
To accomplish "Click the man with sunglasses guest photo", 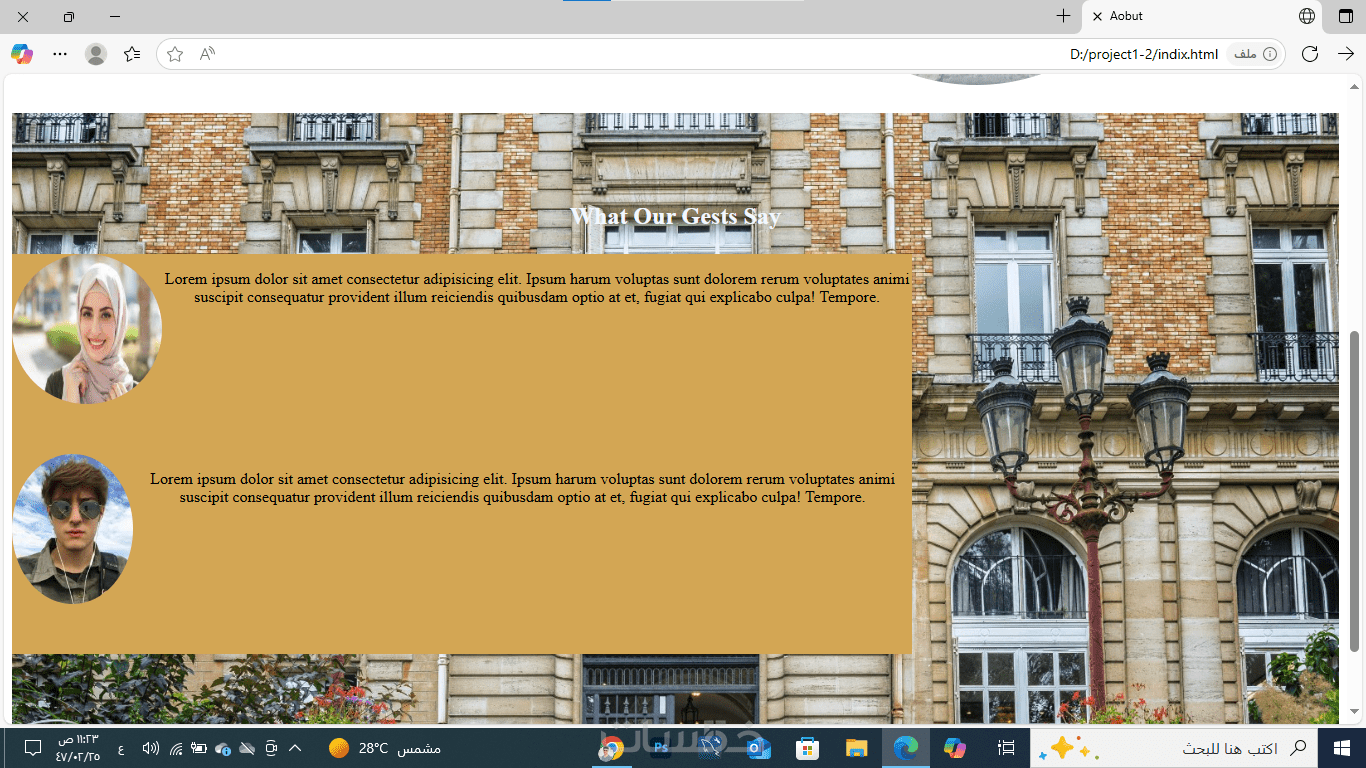I will [72, 529].
